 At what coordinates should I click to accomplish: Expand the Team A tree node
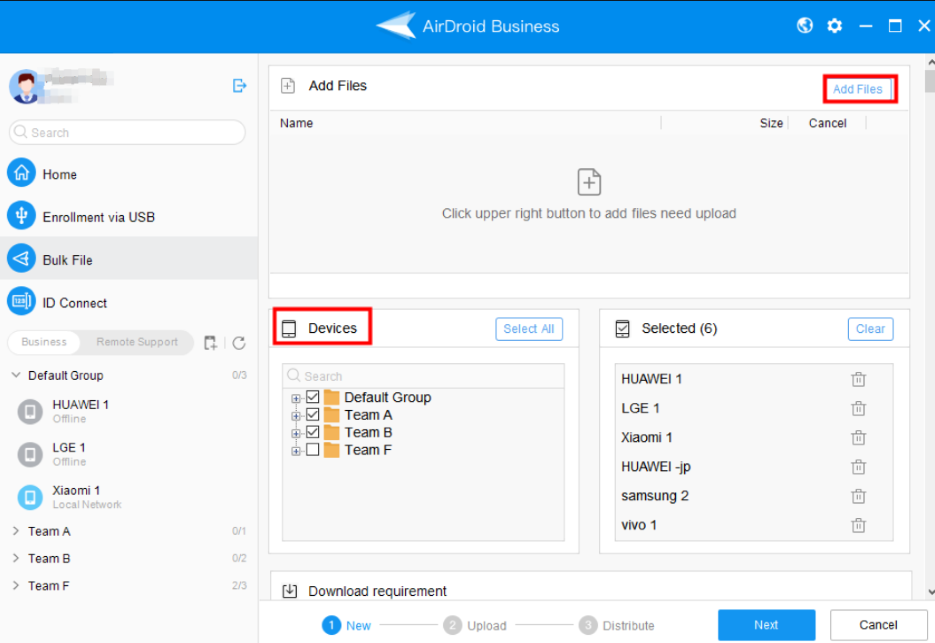pos(294,414)
